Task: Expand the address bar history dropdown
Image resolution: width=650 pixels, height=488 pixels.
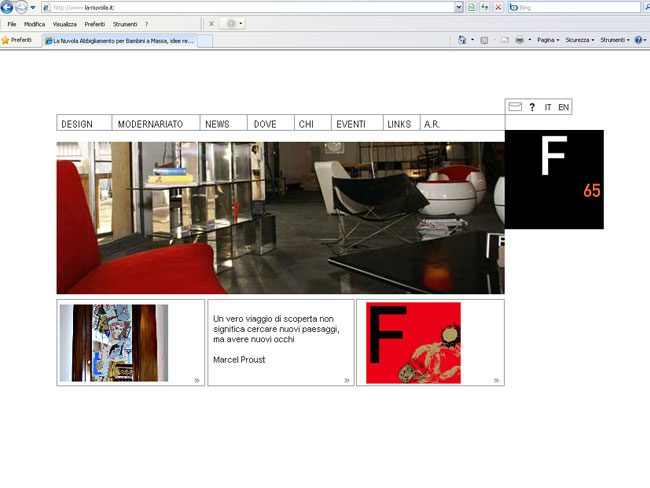Action: [458, 7]
